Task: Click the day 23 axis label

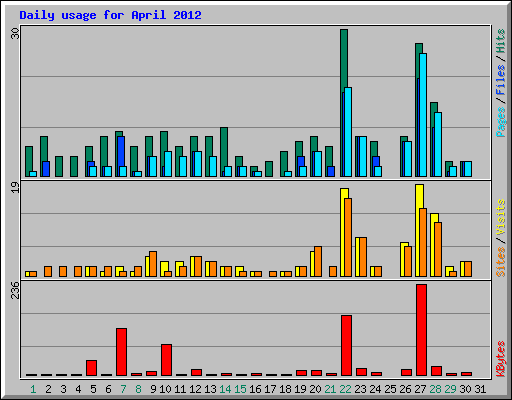Action: [x=360, y=389]
